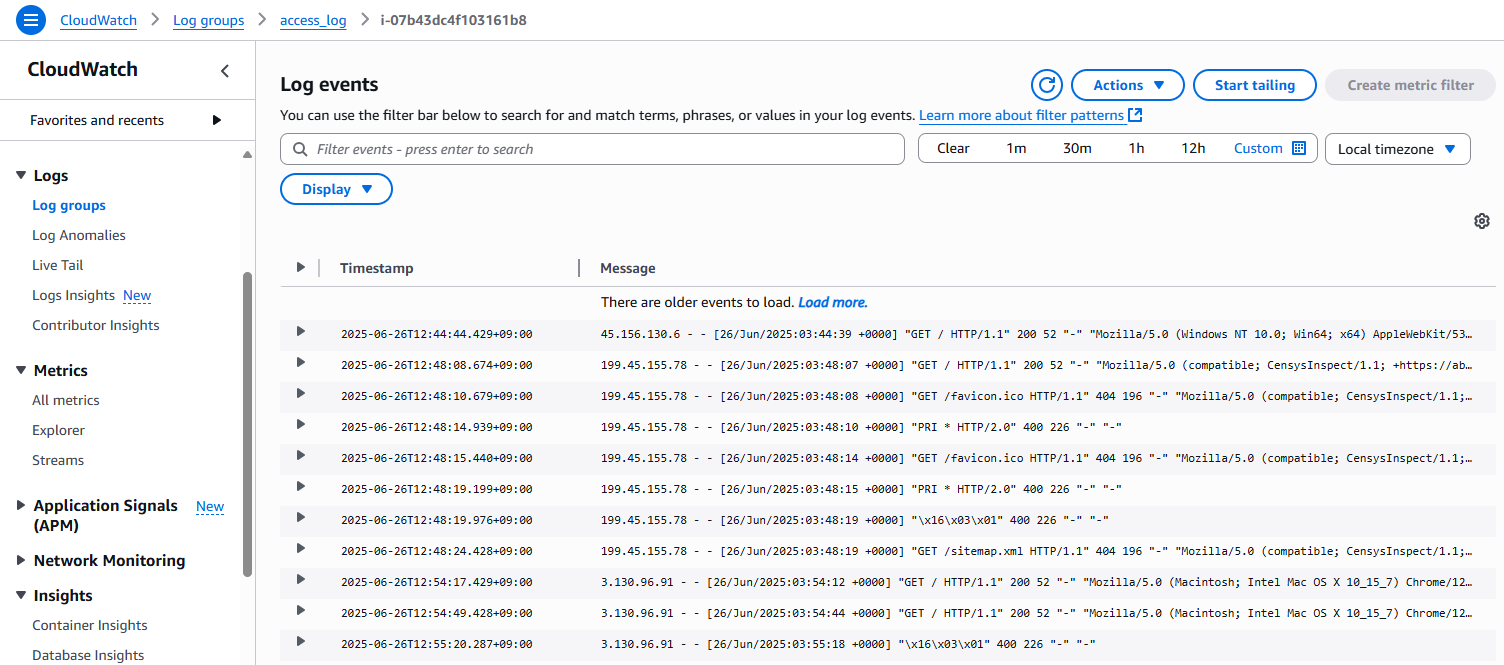The width and height of the screenshot is (1504, 665).
Task: Expand the 45.156.130.6 log event row
Action: (x=300, y=332)
